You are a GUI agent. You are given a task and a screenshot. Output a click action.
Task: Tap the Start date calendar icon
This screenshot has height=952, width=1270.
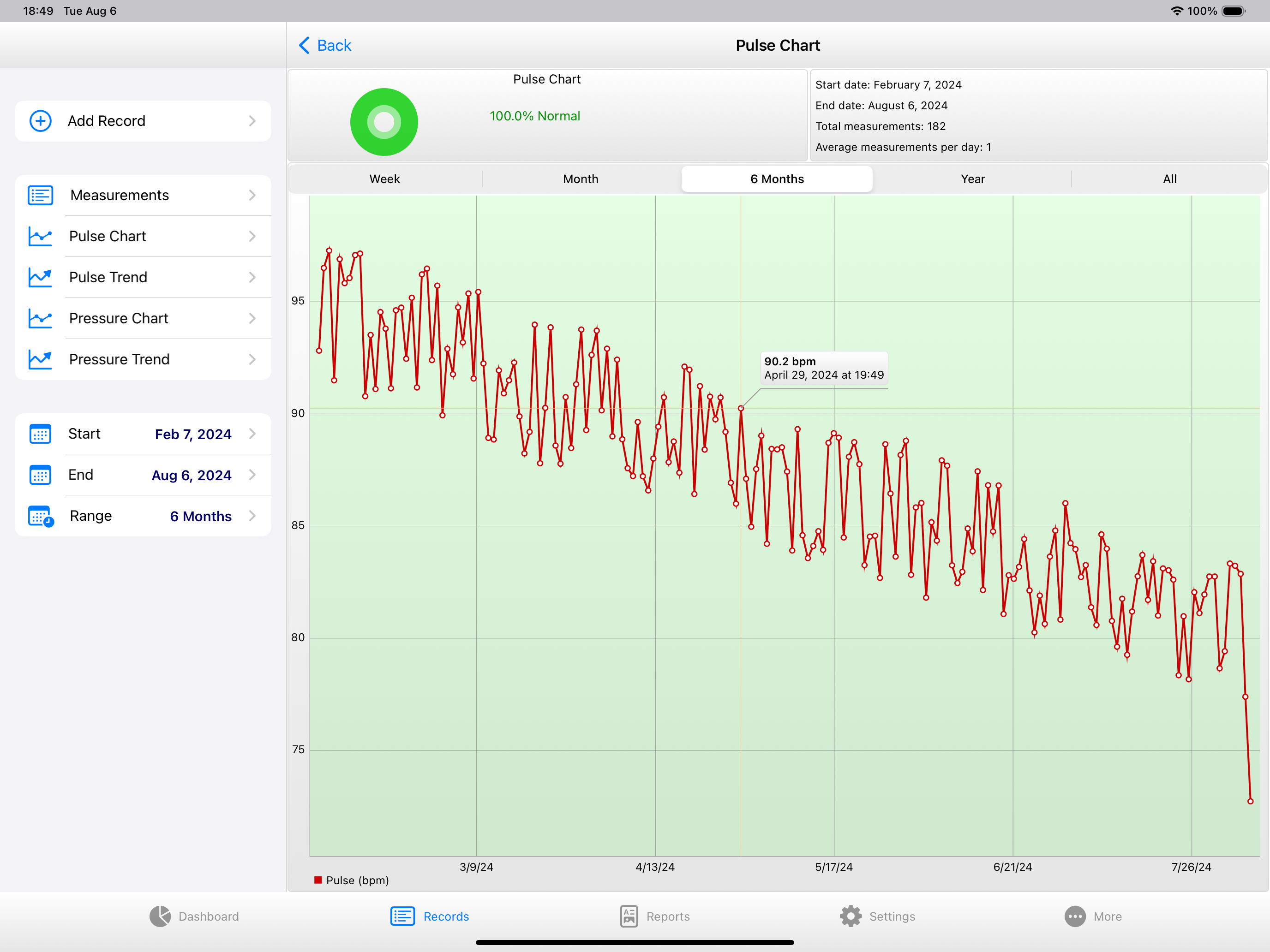click(40, 434)
